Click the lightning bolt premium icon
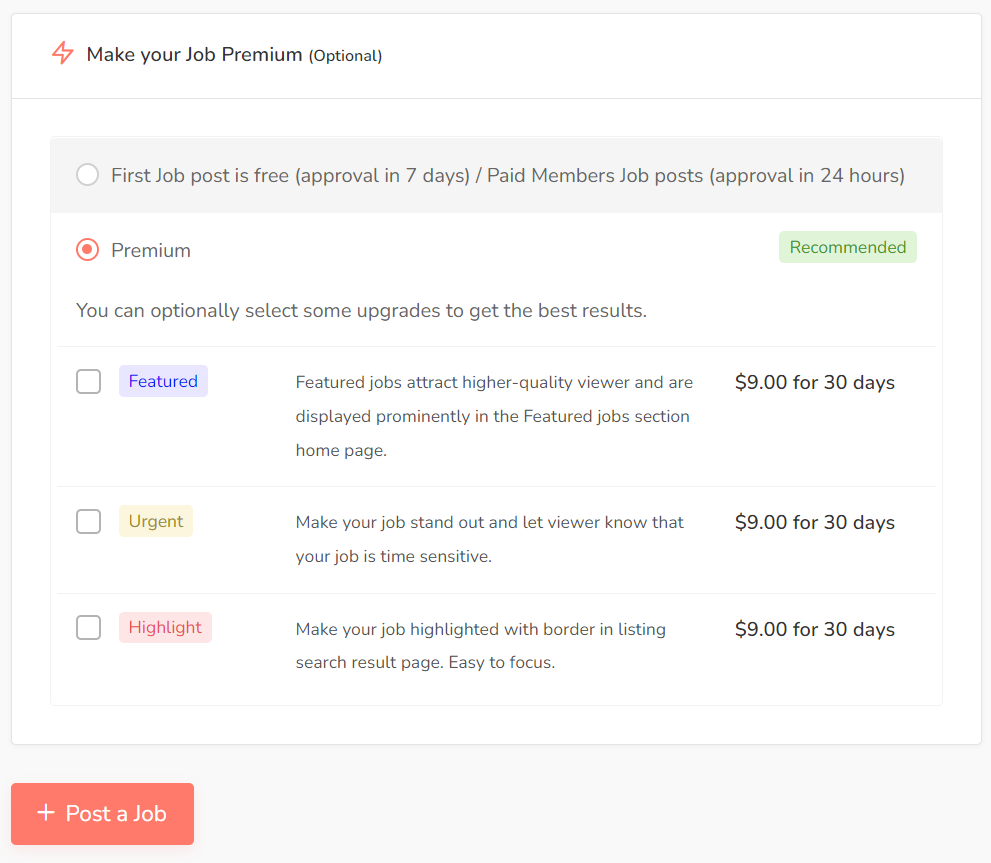The width and height of the screenshot is (991, 863). pyautogui.click(x=63, y=53)
